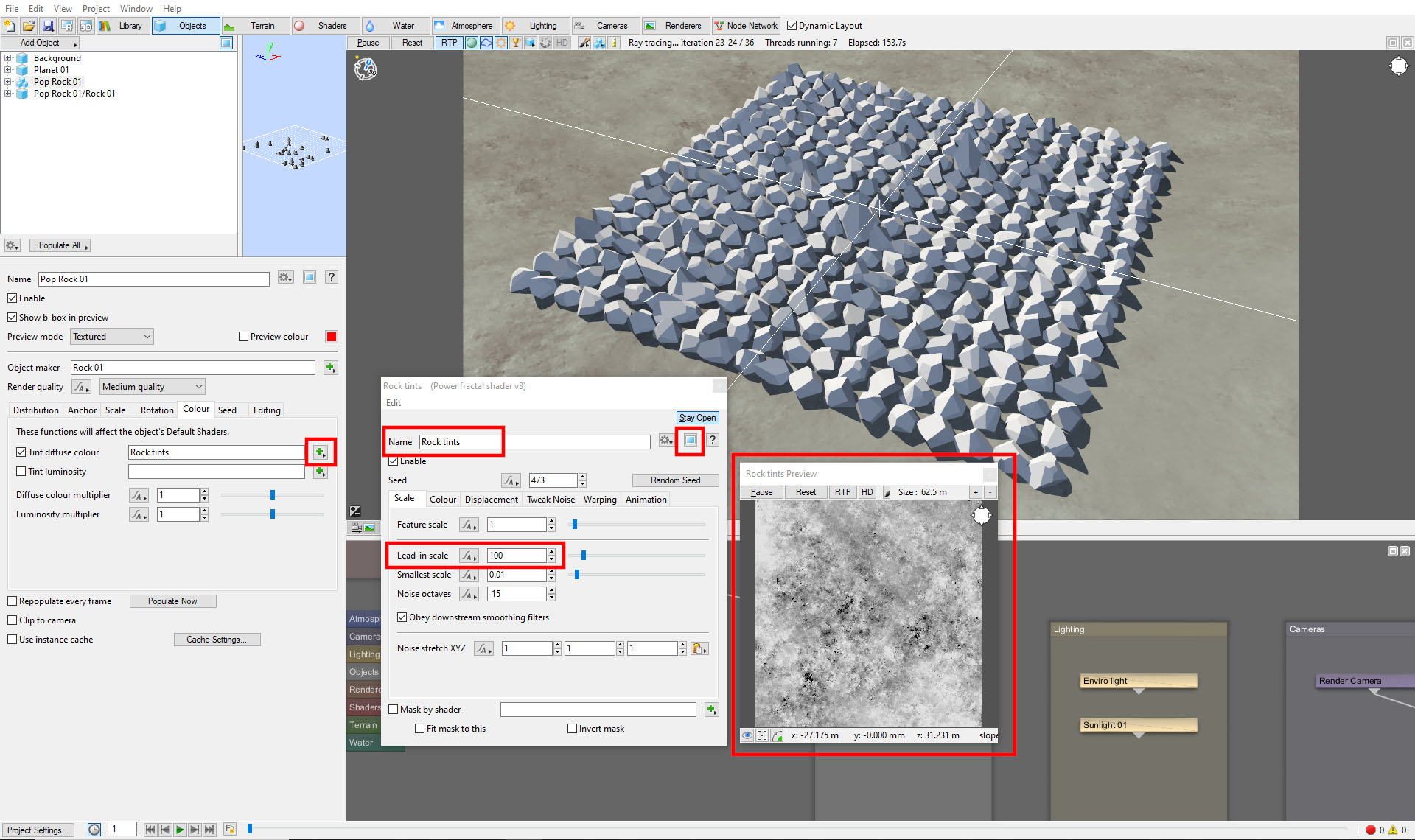Open the Window menu

click(136, 9)
